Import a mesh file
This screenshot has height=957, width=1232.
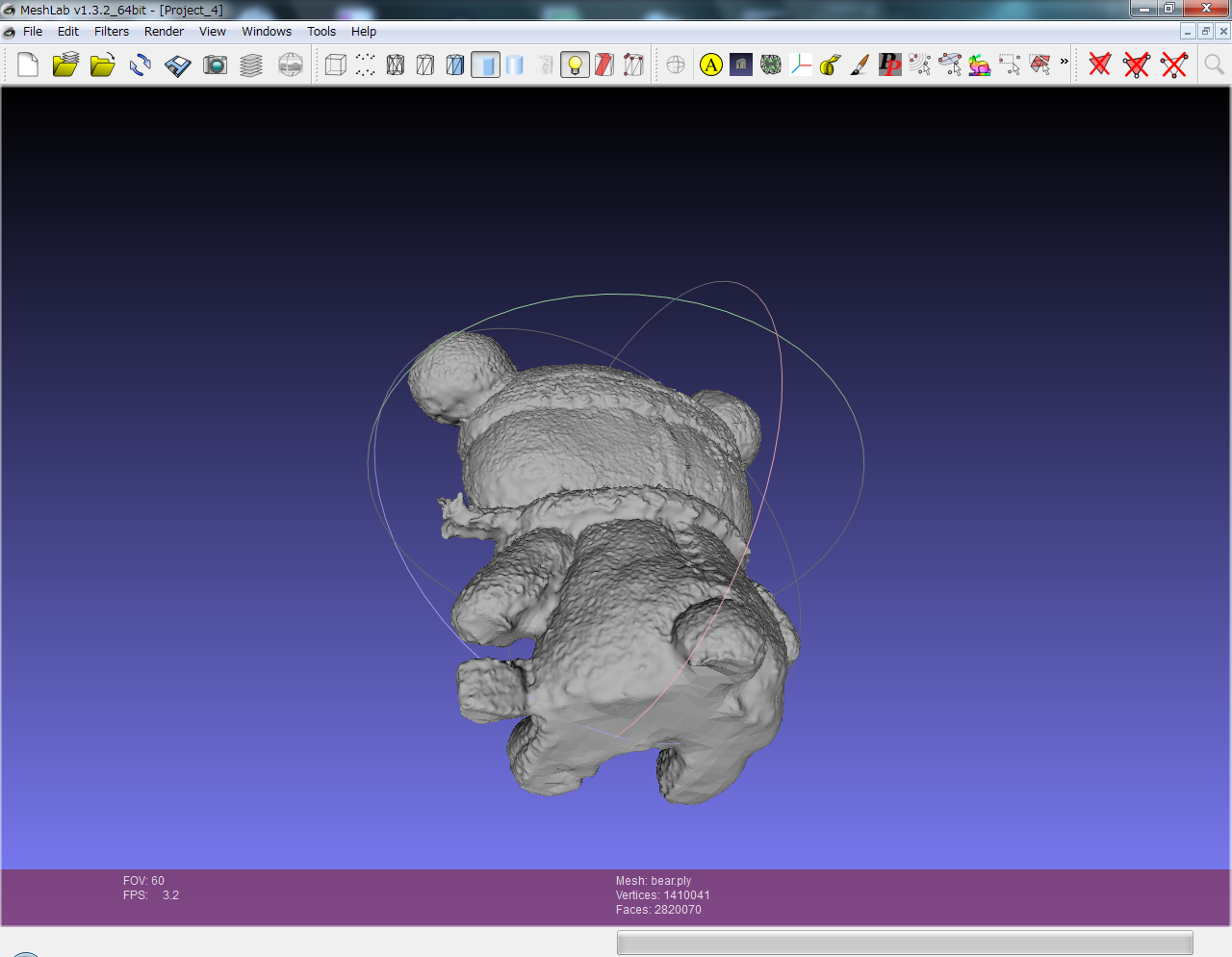coord(102,65)
